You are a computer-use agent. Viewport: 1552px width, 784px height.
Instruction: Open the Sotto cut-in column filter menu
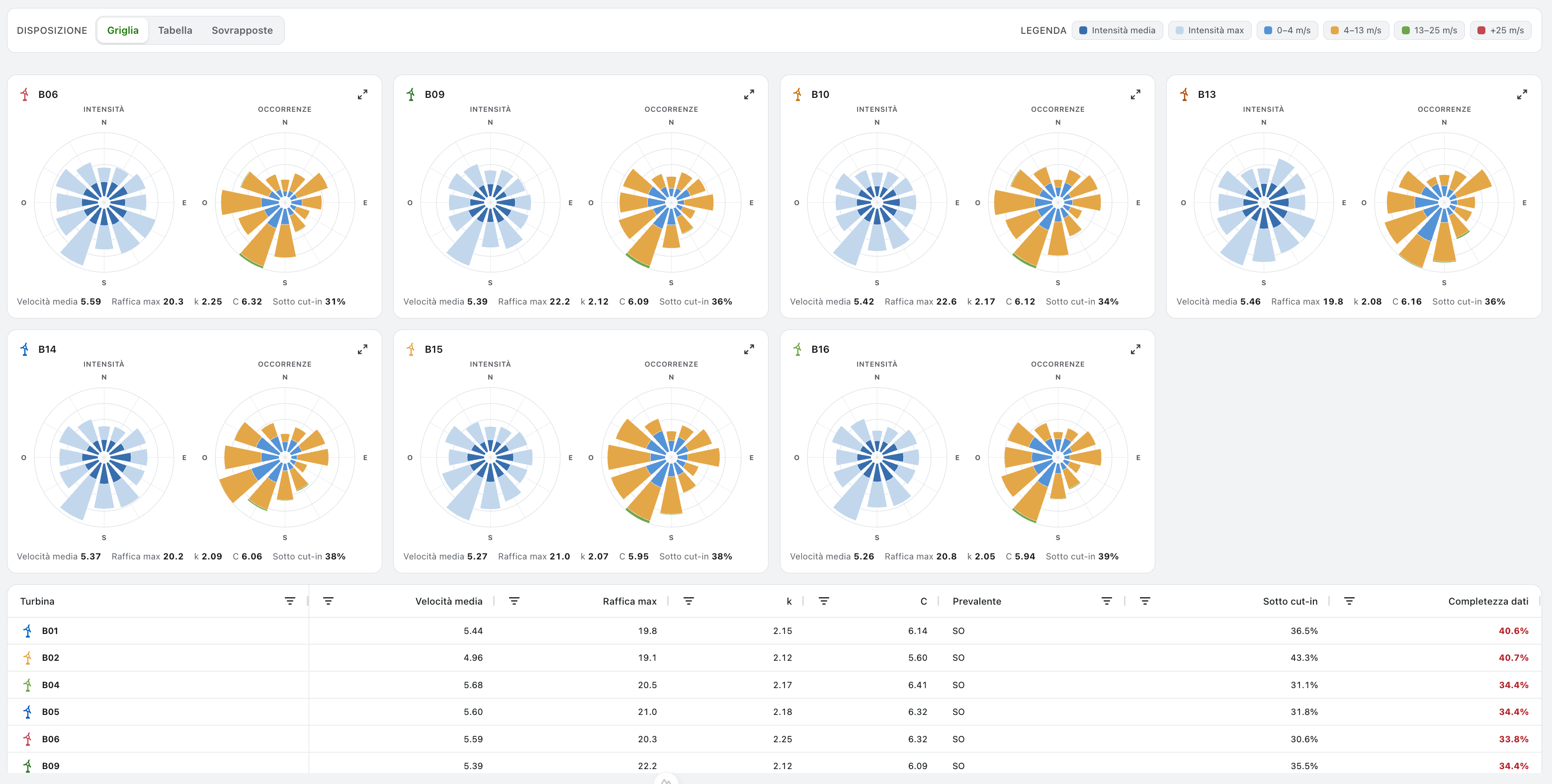pyautogui.click(x=1145, y=601)
